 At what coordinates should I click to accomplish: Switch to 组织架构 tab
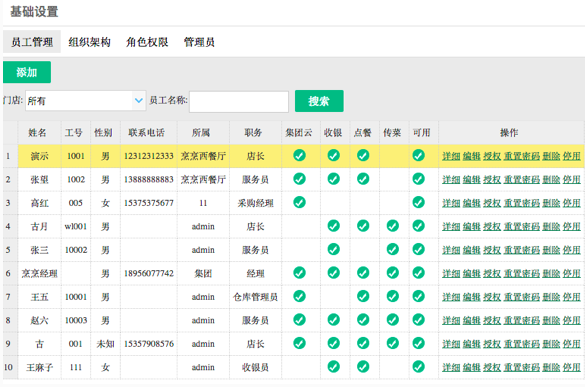coord(90,42)
